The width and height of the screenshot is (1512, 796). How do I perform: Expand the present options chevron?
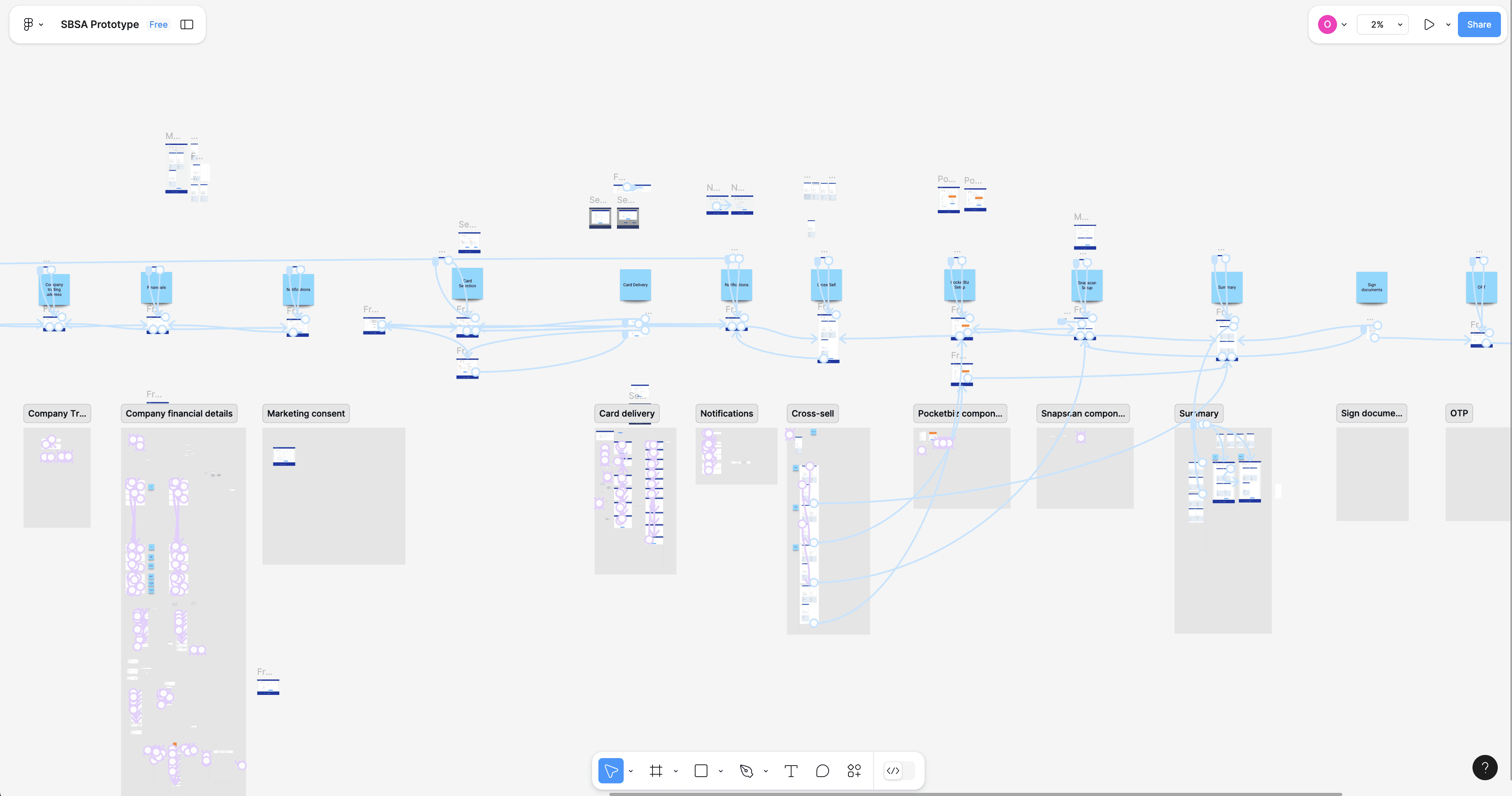tap(1448, 24)
